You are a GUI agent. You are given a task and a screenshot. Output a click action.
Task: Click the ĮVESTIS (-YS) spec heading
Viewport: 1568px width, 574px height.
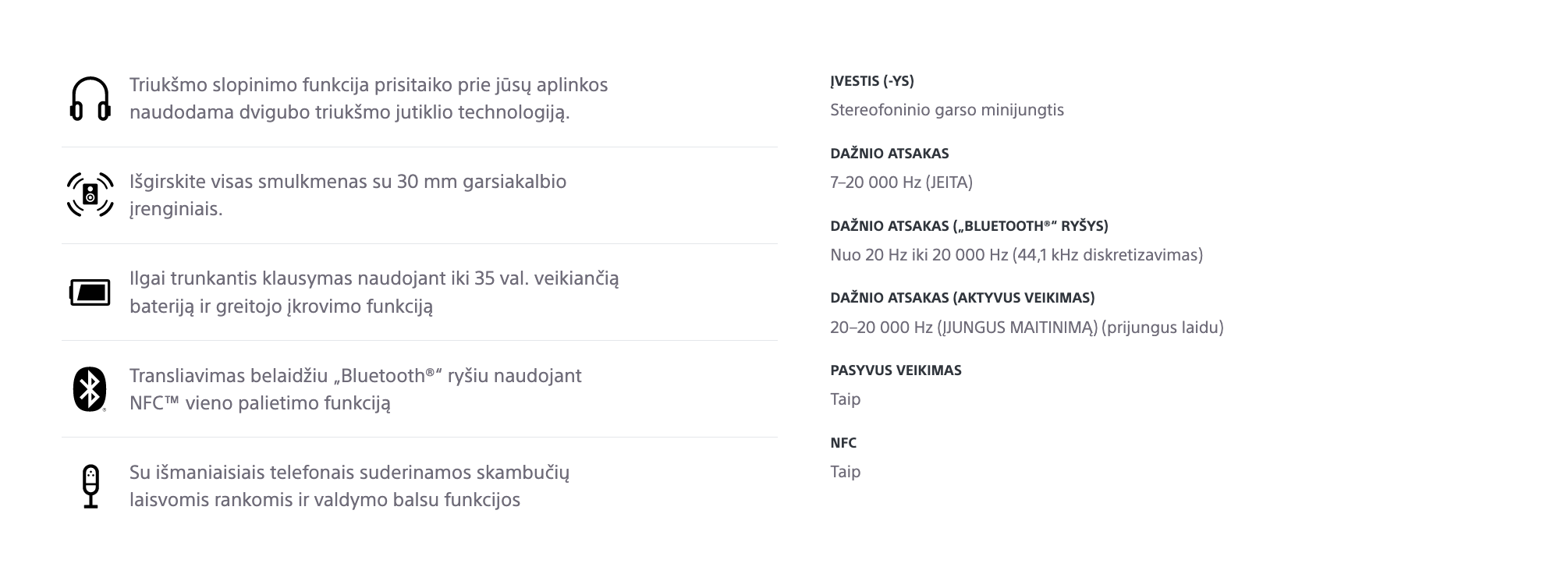(872, 81)
